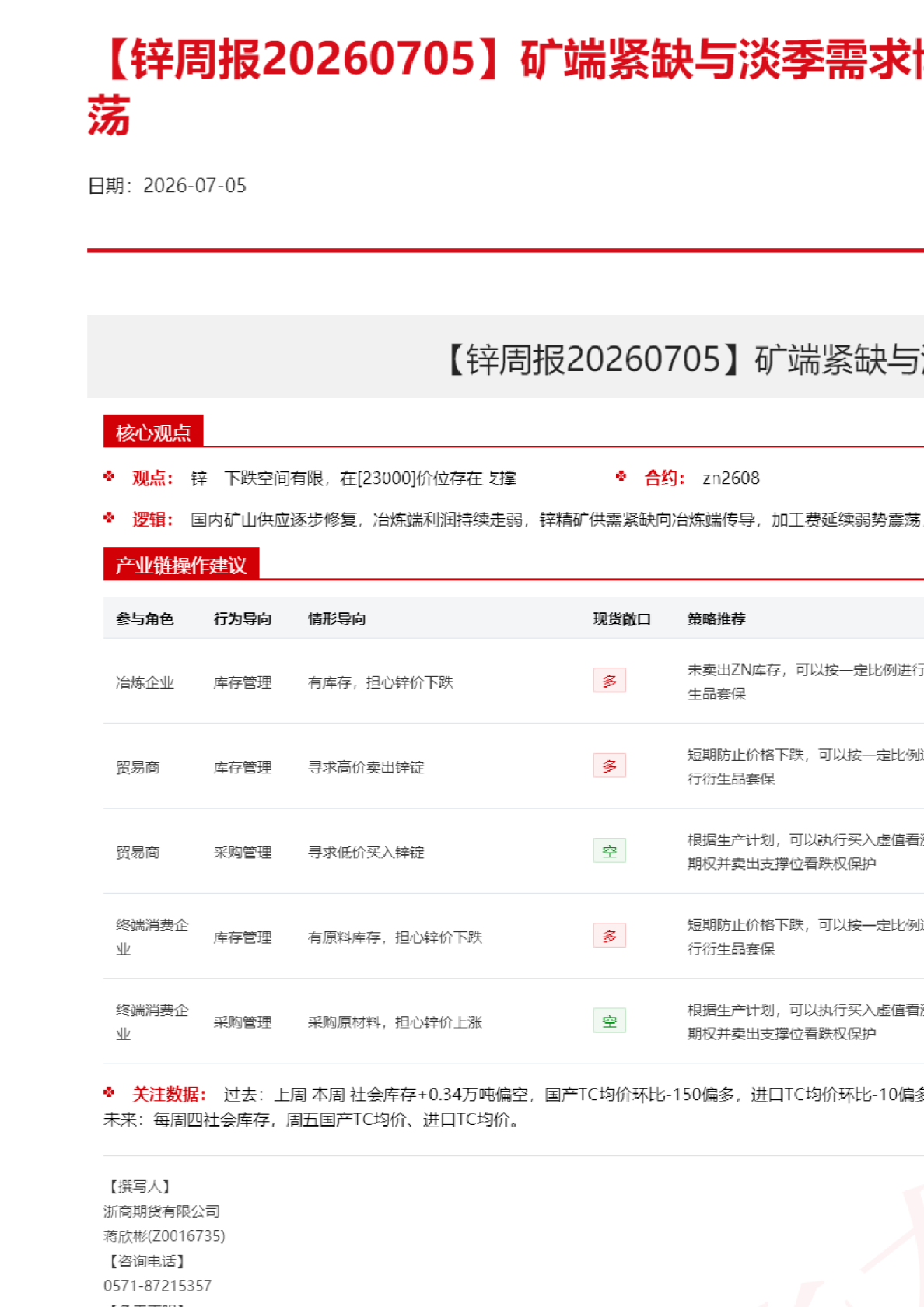Click the red bullet beside 逻辑
This screenshot has width=924, height=1307.
[109, 517]
